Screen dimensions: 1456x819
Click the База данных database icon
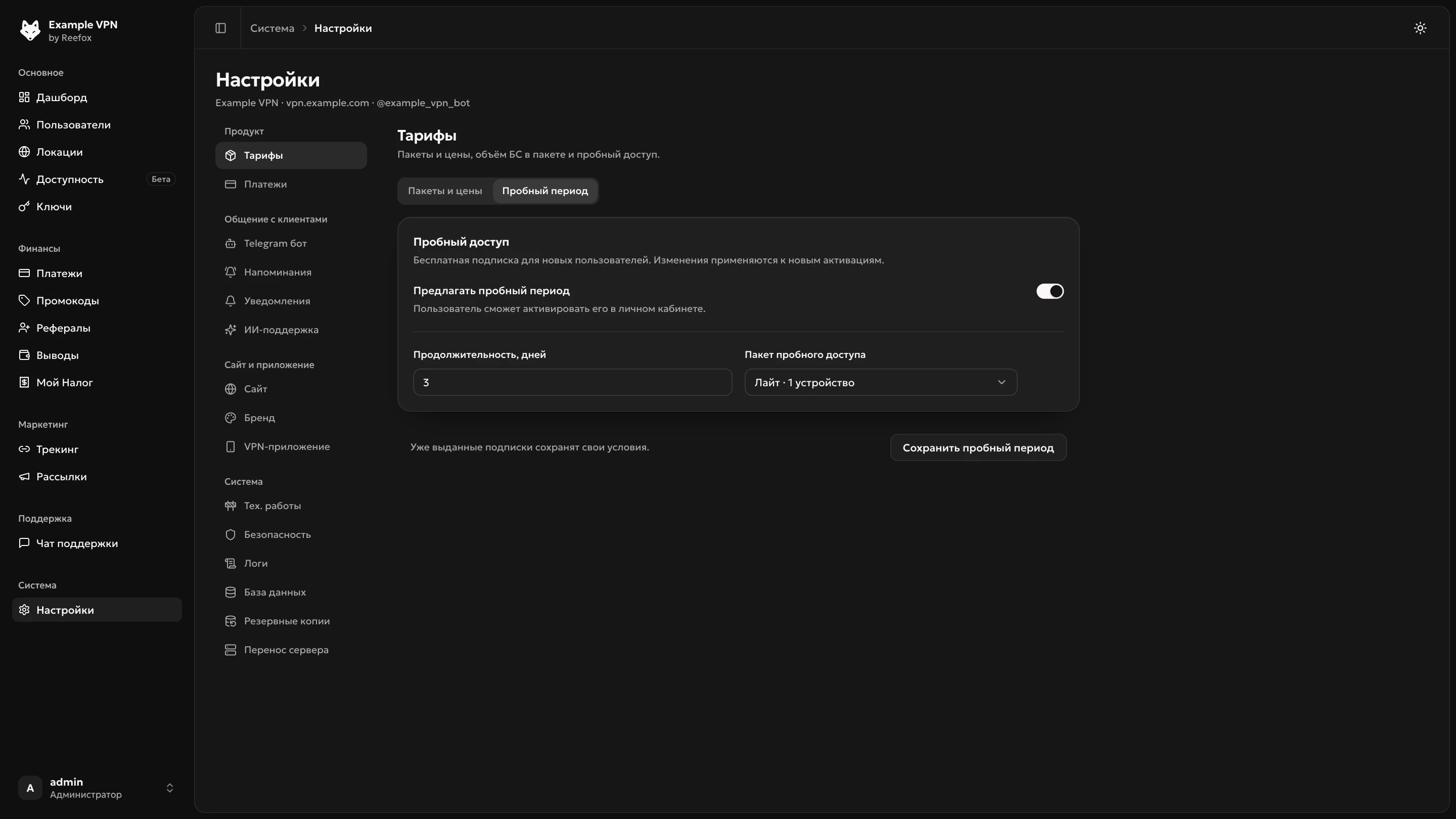[x=230, y=593]
